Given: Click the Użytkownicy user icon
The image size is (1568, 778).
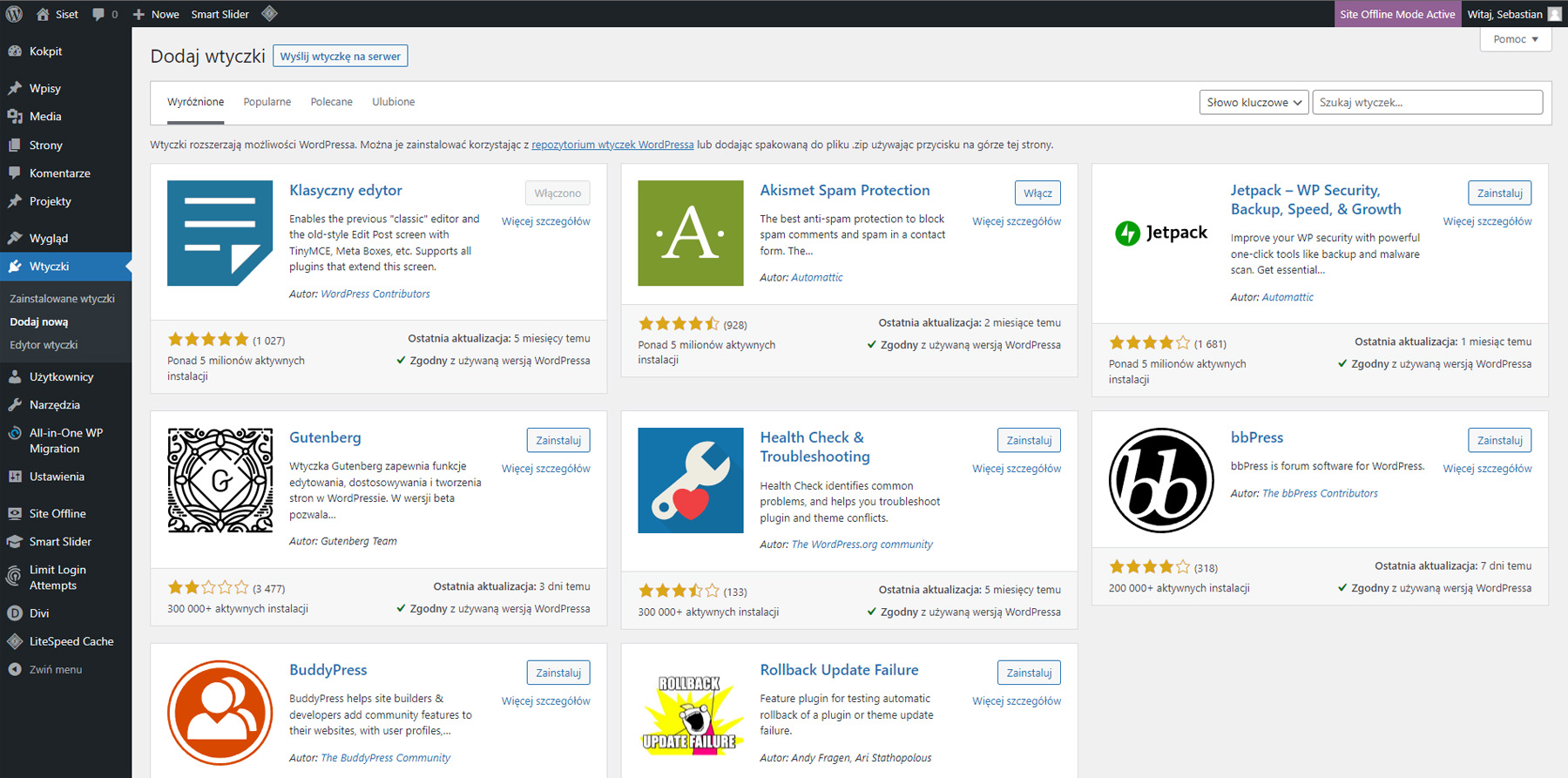Looking at the screenshot, I should [x=15, y=376].
